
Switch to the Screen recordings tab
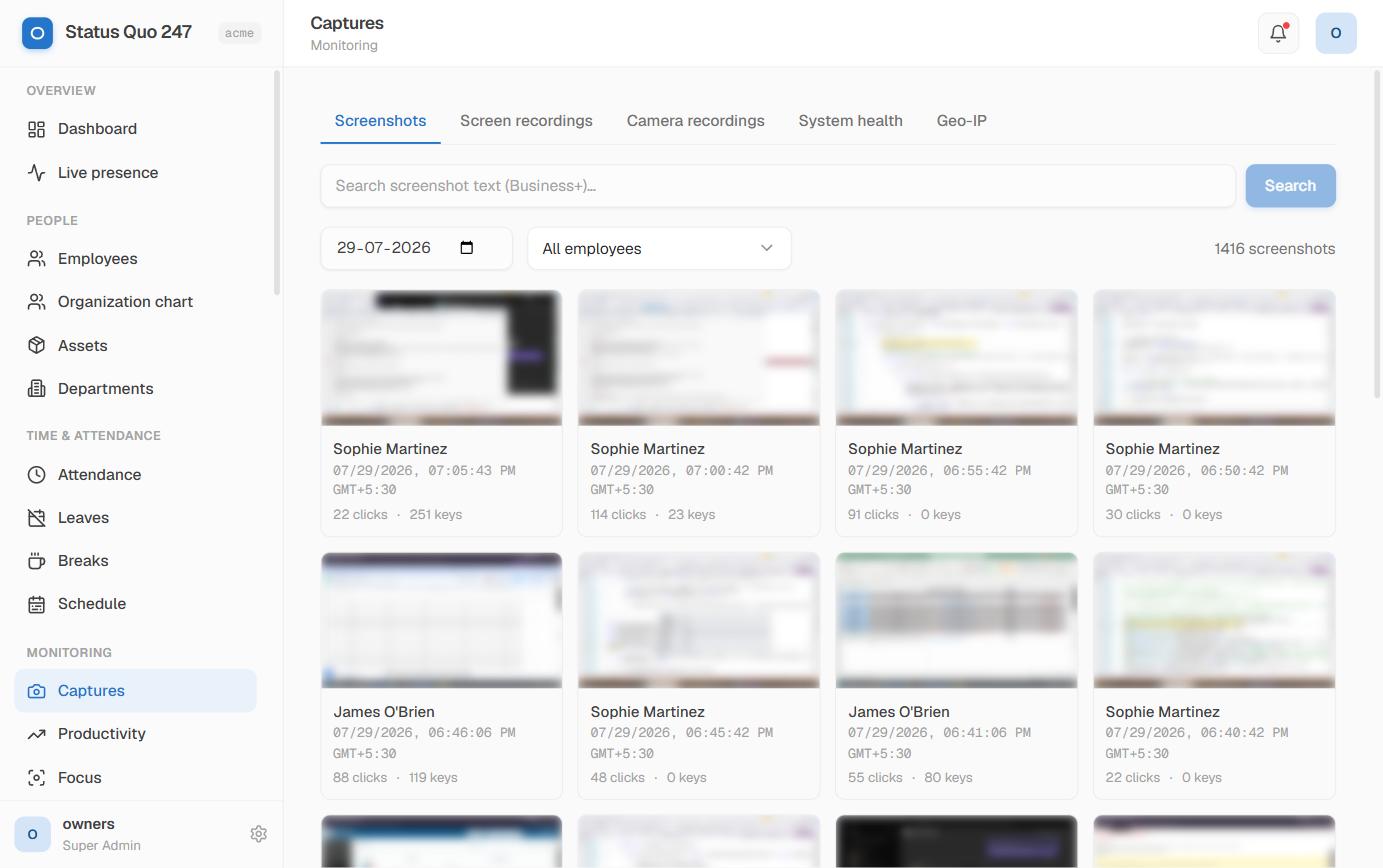(526, 121)
